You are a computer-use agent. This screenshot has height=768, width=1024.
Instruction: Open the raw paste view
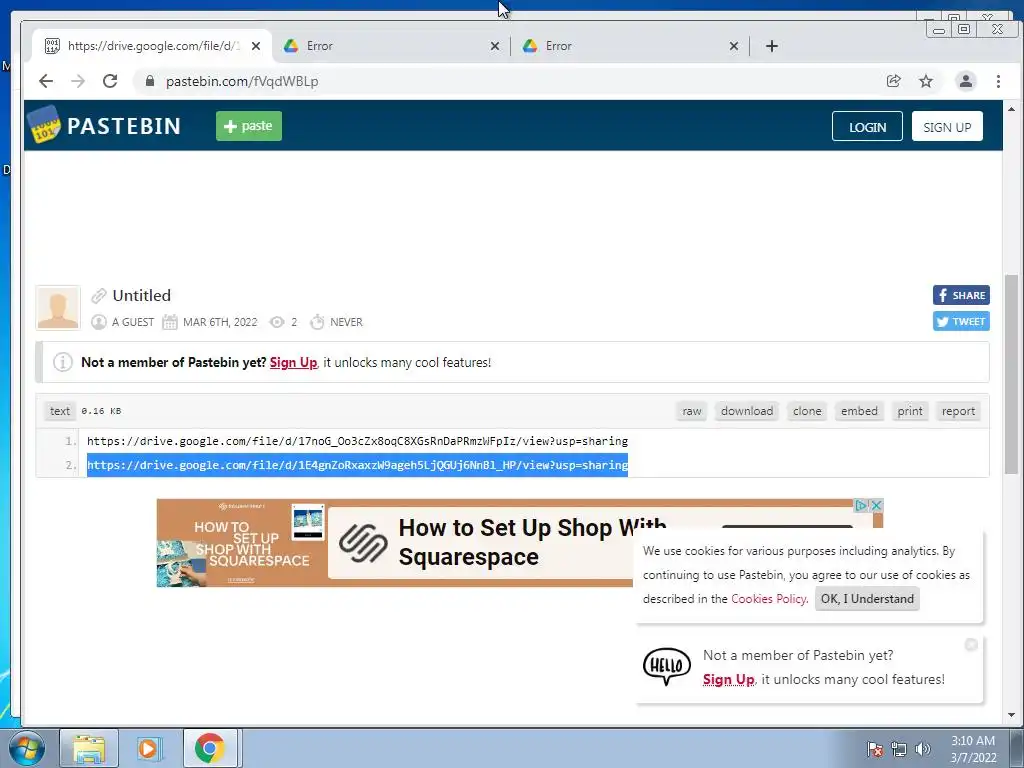pyautogui.click(x=692, y=411)
